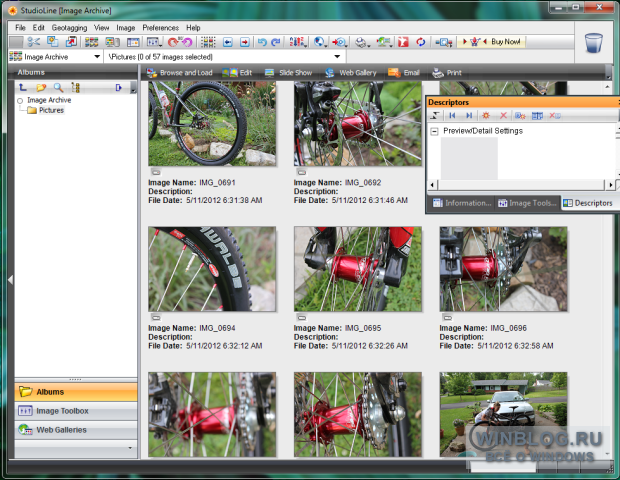The image size is (620, 480).
Task: Click the Print button in the dark image bar
Action: coord(447,73)
